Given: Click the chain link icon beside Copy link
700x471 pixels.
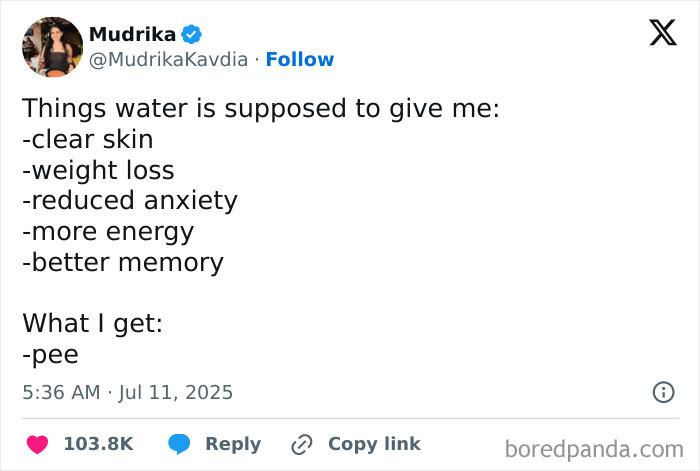Looking at the screenshot, I should point(302,444).
